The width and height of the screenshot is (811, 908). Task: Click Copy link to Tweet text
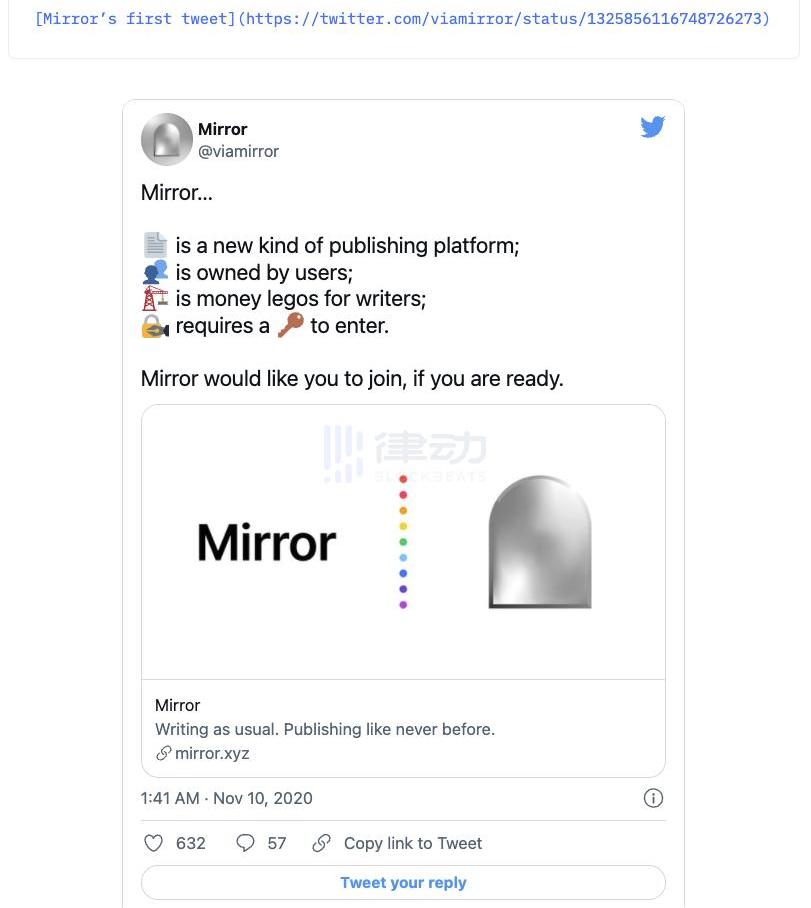412,843
